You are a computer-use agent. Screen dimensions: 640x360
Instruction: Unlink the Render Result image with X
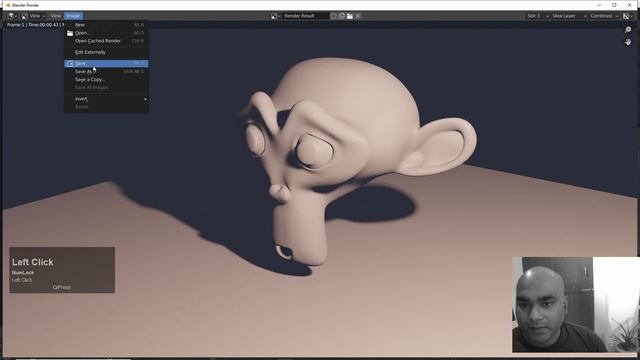(358, 16)
